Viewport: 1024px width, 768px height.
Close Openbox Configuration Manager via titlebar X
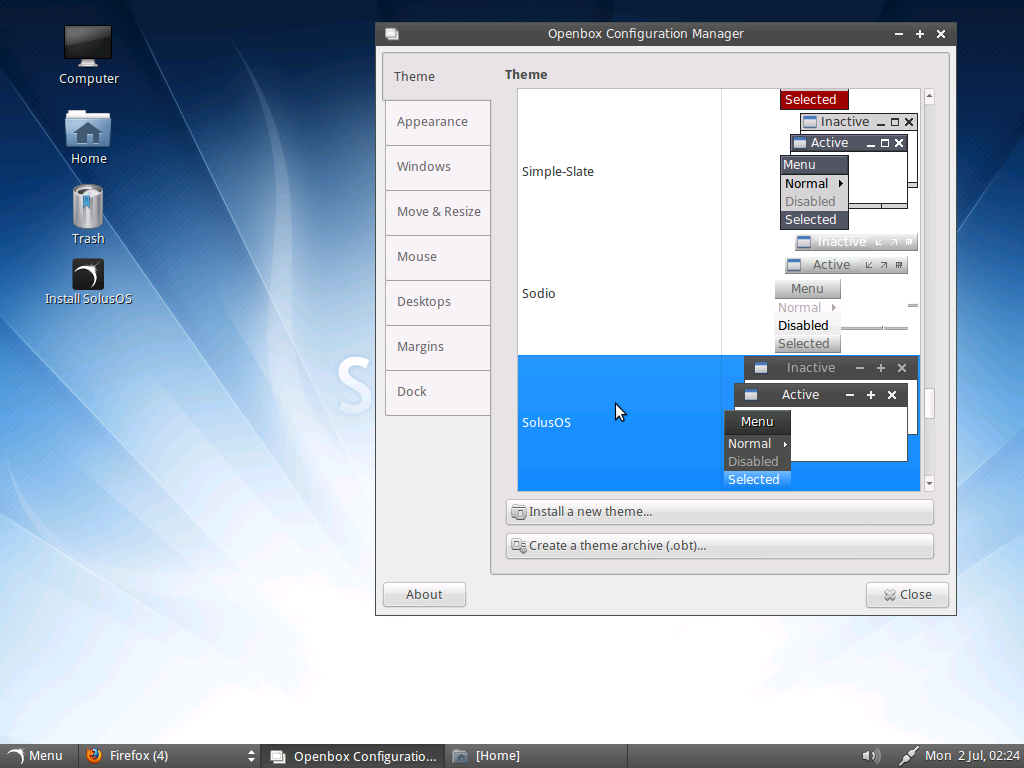(941, 34)
